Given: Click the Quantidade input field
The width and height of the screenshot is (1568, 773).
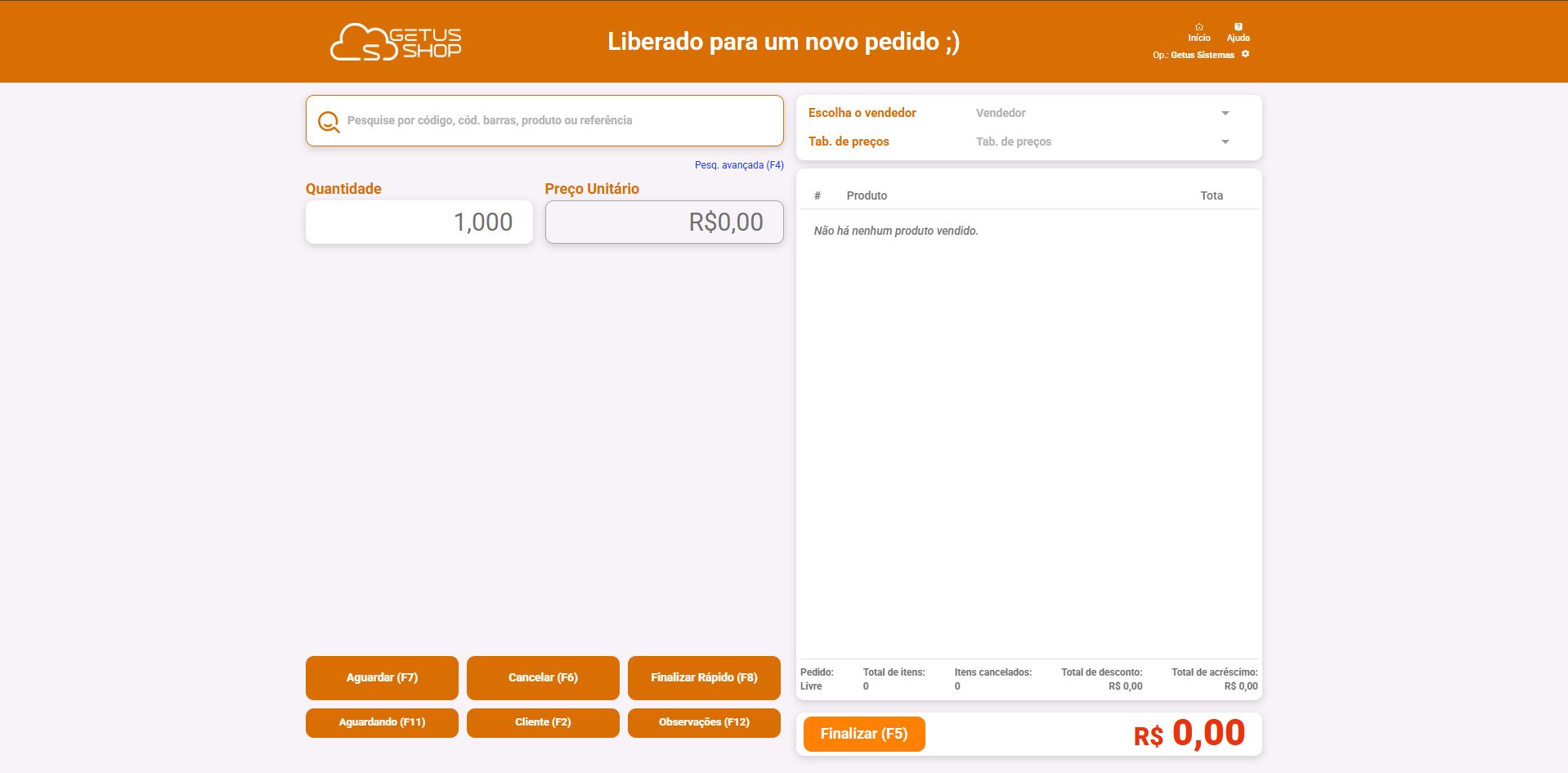Looking at the screenshot, I should pyautogui.click(x=419, y=222).
